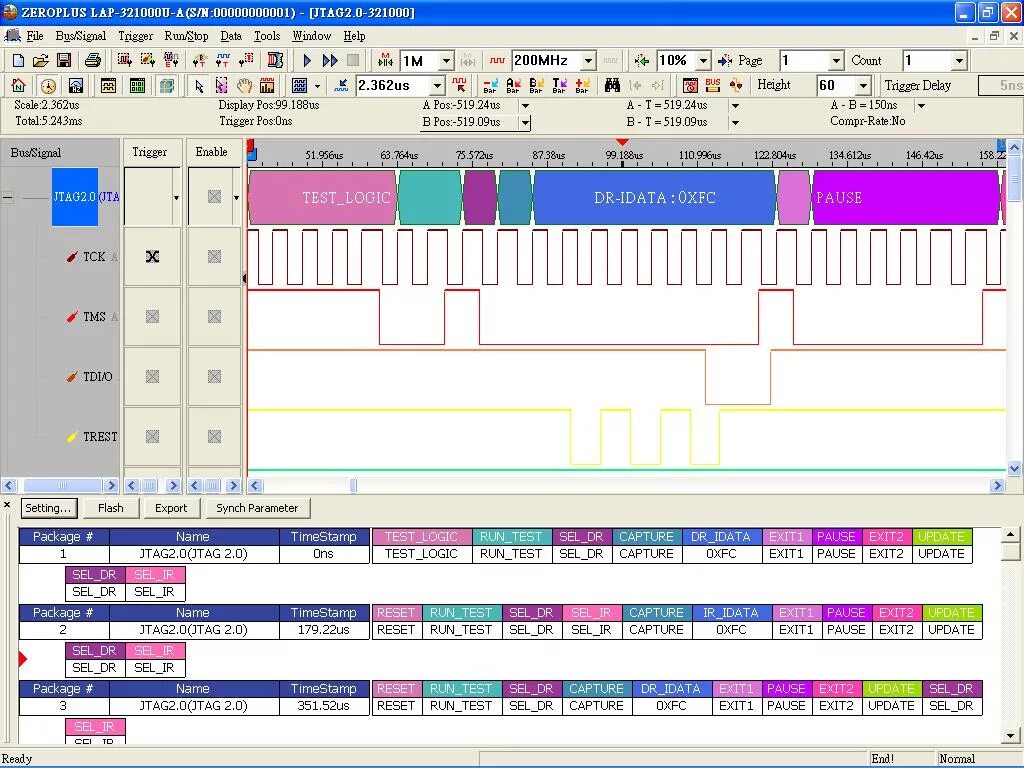Screen dimensions: 1024x768
Task: Open the Height 60 dropdown
Action: pos(863,86)
